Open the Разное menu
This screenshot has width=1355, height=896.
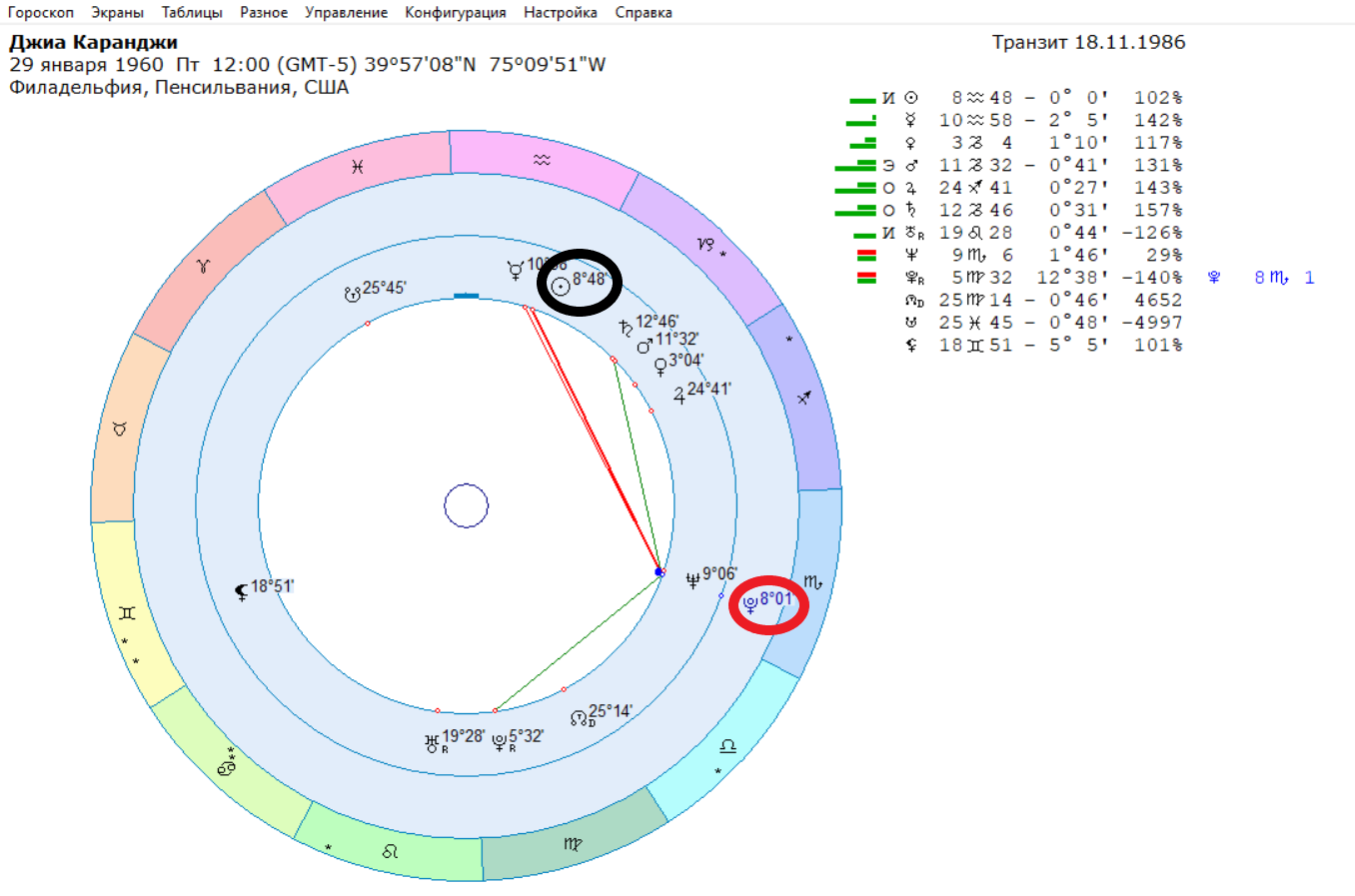[x=264, y=13]
